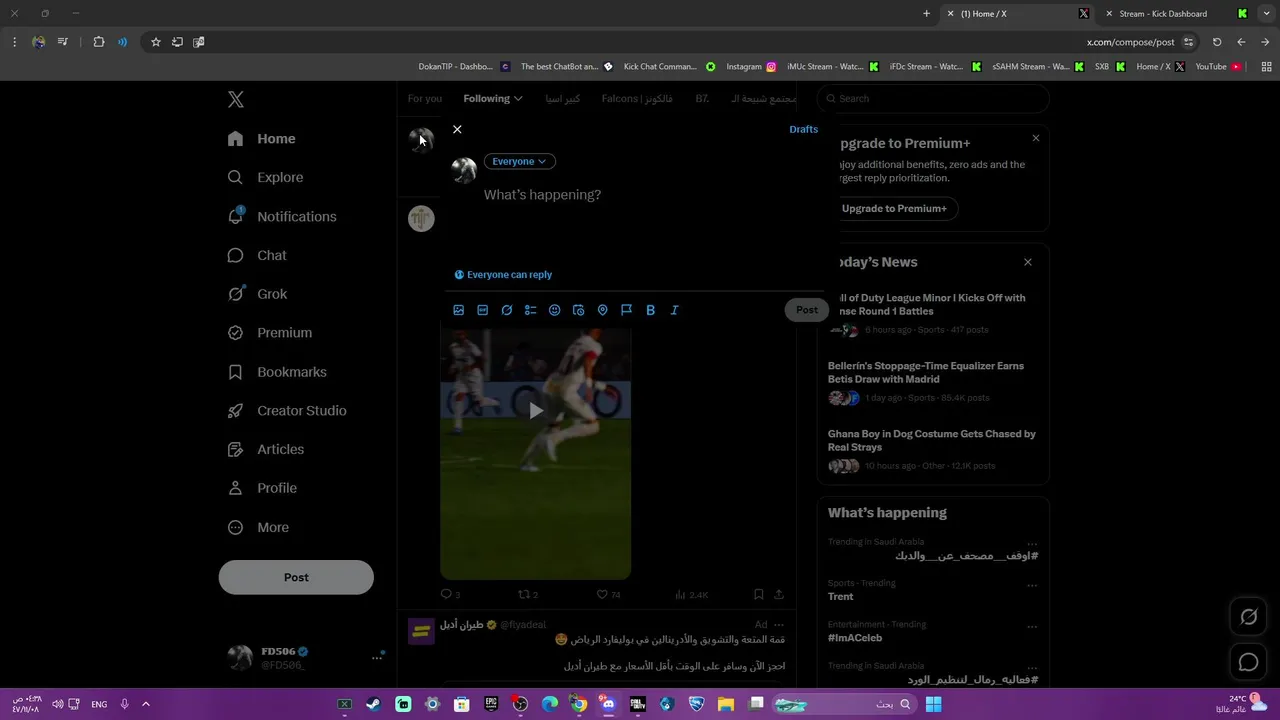Change who can reply via Everyone can reply

coord(503,274)
